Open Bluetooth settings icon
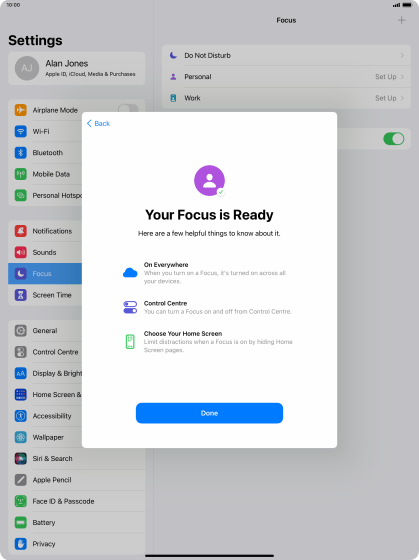Image resolution: width=419 pixels, height=560 pixels. (21, 153)
